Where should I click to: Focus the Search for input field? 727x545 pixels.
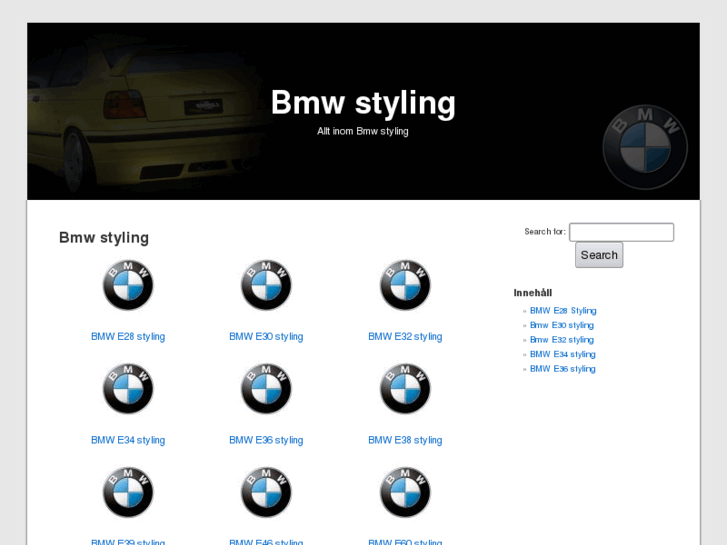(x=621, y=232)
